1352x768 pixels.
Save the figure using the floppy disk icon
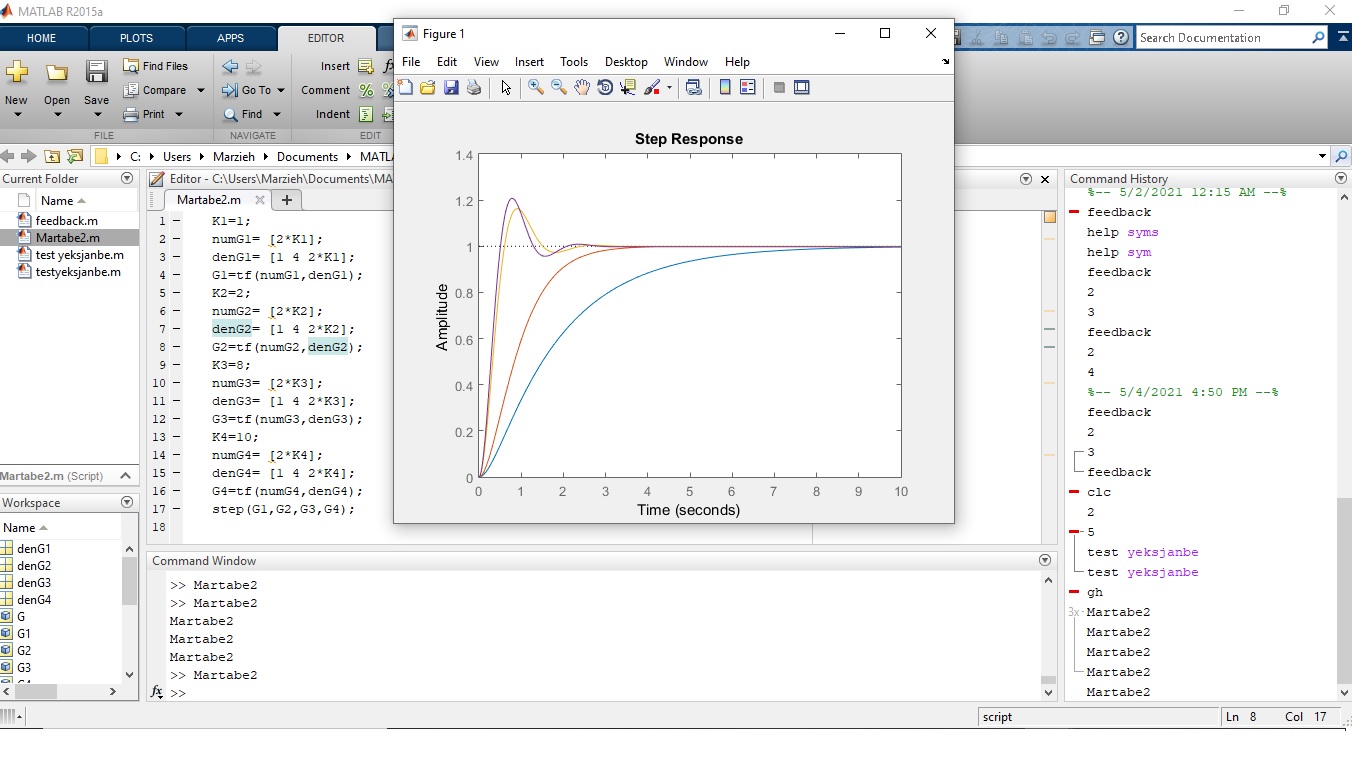click(x=451, y=88)
